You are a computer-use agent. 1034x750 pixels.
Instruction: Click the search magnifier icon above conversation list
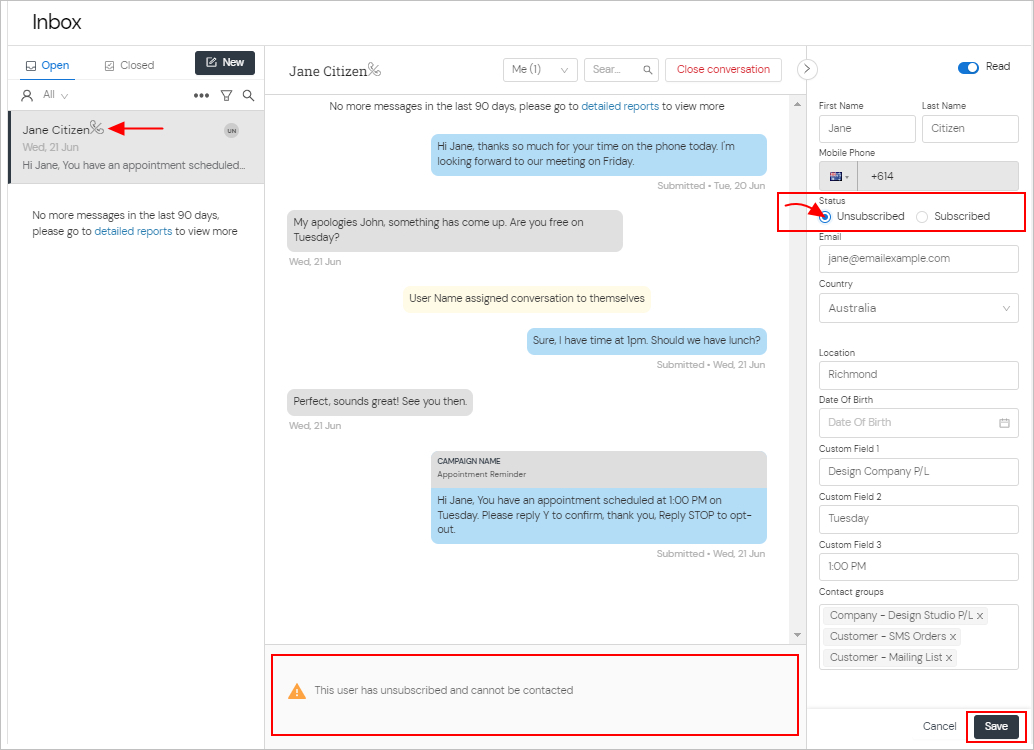tap(248, 96)
